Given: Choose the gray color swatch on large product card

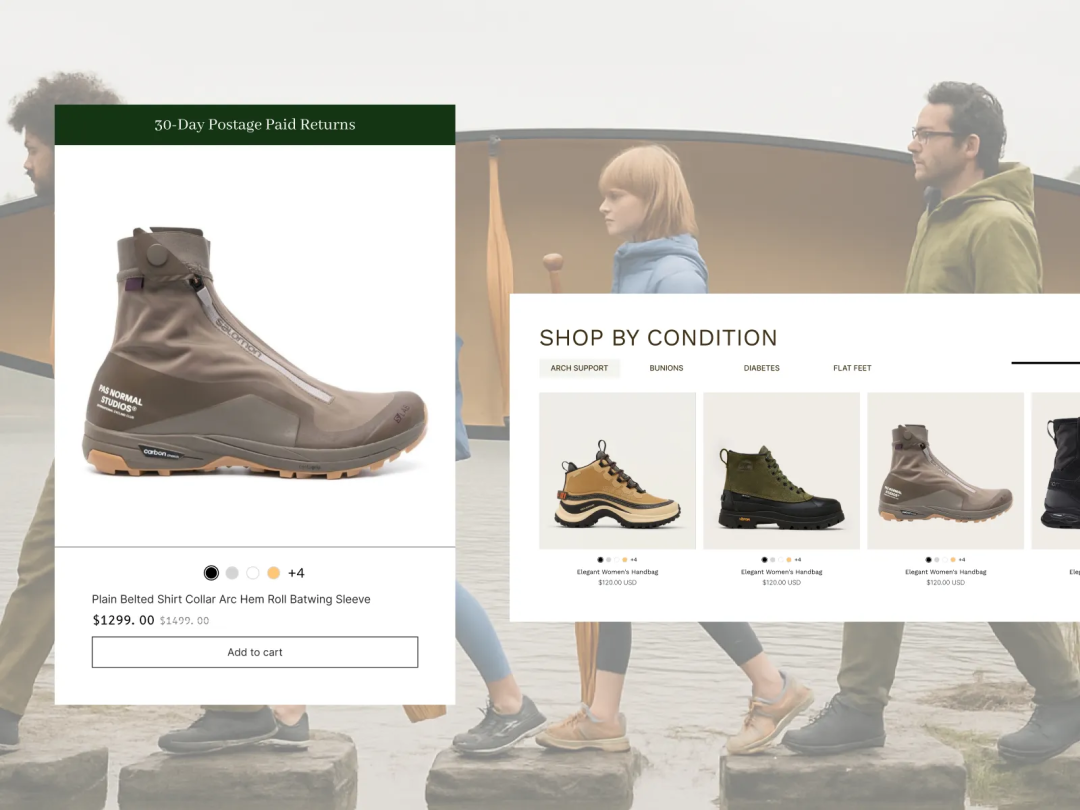Looking at the screenshot, I should coord(232,573).
